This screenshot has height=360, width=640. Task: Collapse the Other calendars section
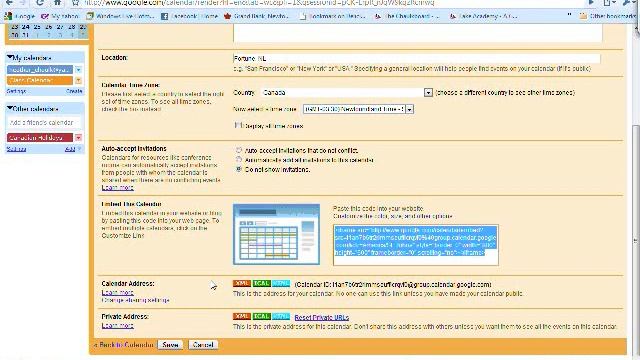pos(10,109)
